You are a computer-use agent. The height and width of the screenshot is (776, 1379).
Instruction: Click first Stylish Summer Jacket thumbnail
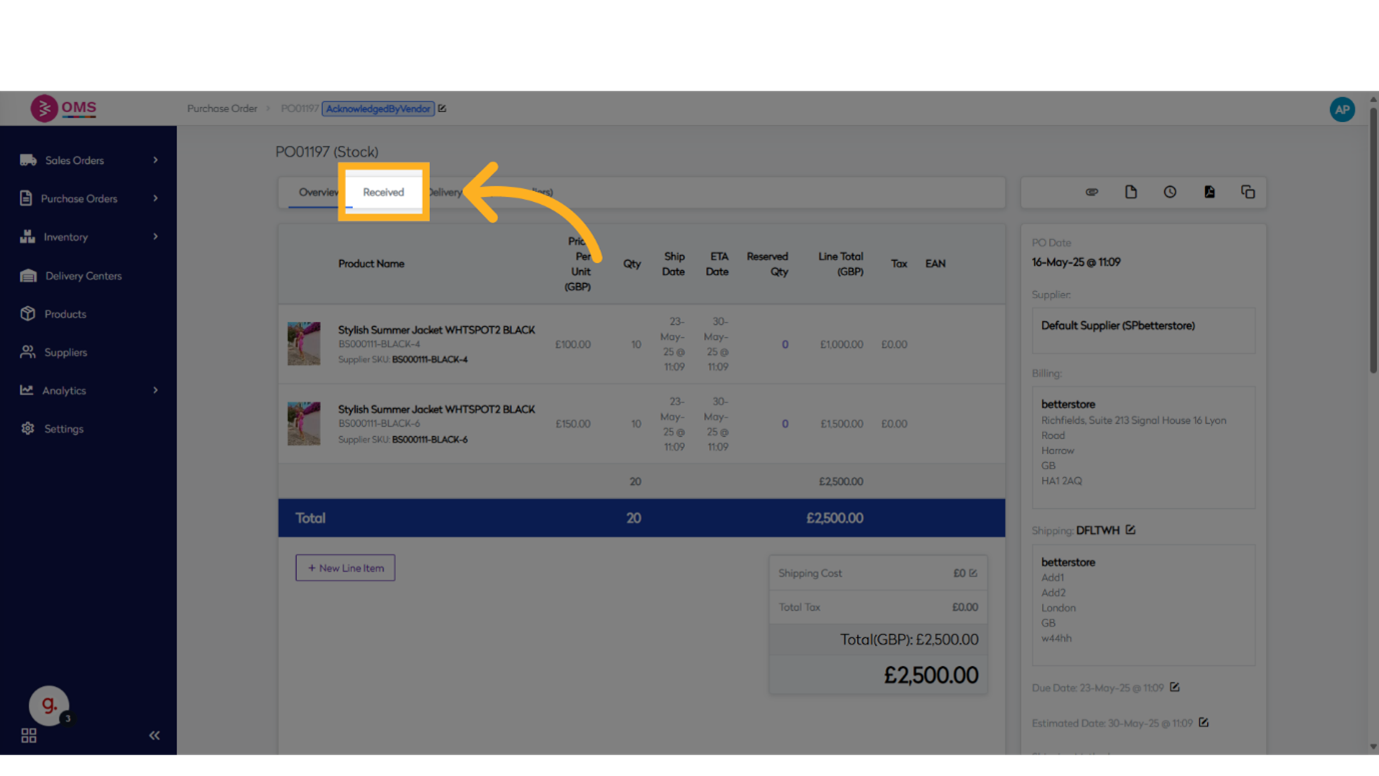tap(304, 344)
